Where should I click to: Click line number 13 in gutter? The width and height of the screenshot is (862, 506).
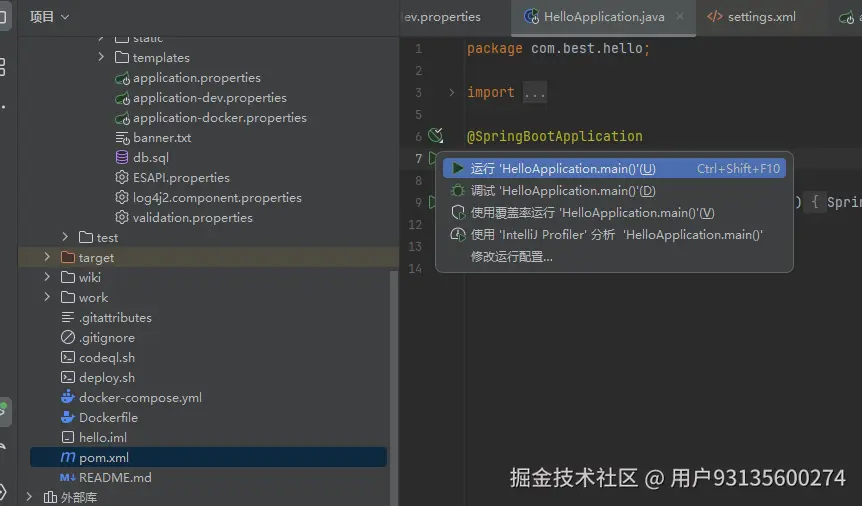(415, 246)
